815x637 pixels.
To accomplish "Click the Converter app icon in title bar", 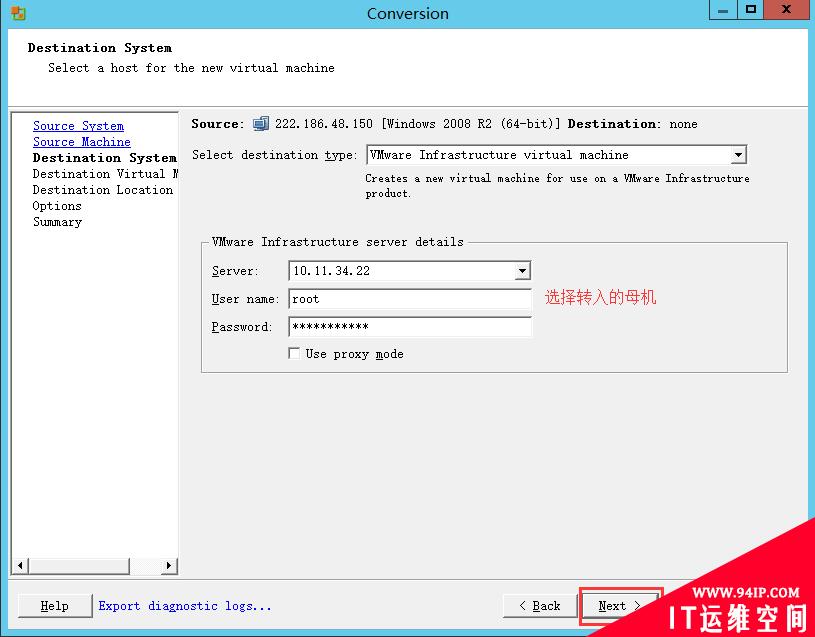I will pos(18,13).
